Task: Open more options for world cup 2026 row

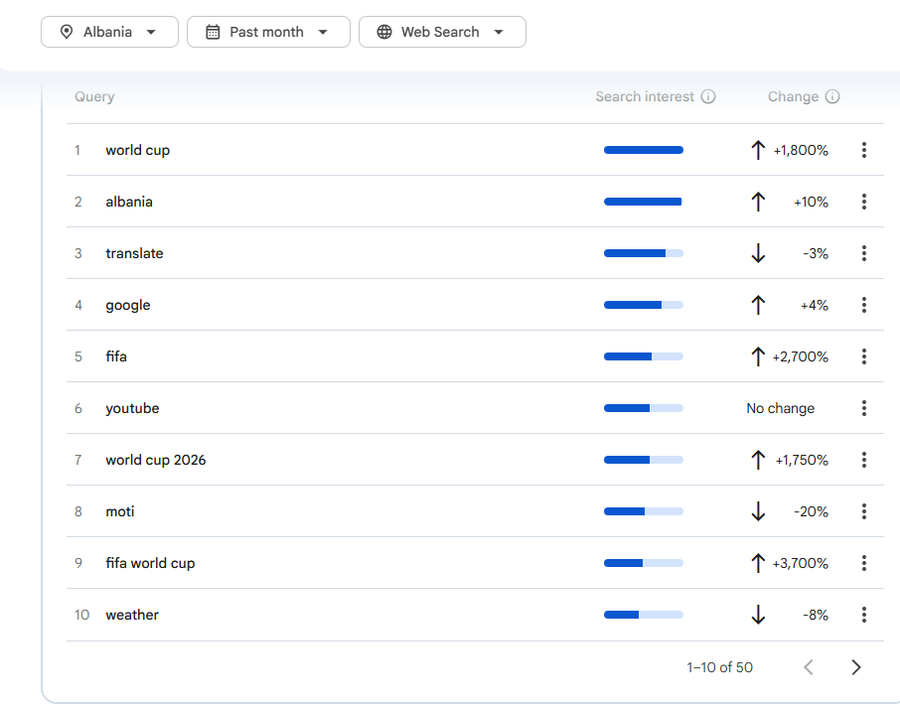Action: (864, 460)
